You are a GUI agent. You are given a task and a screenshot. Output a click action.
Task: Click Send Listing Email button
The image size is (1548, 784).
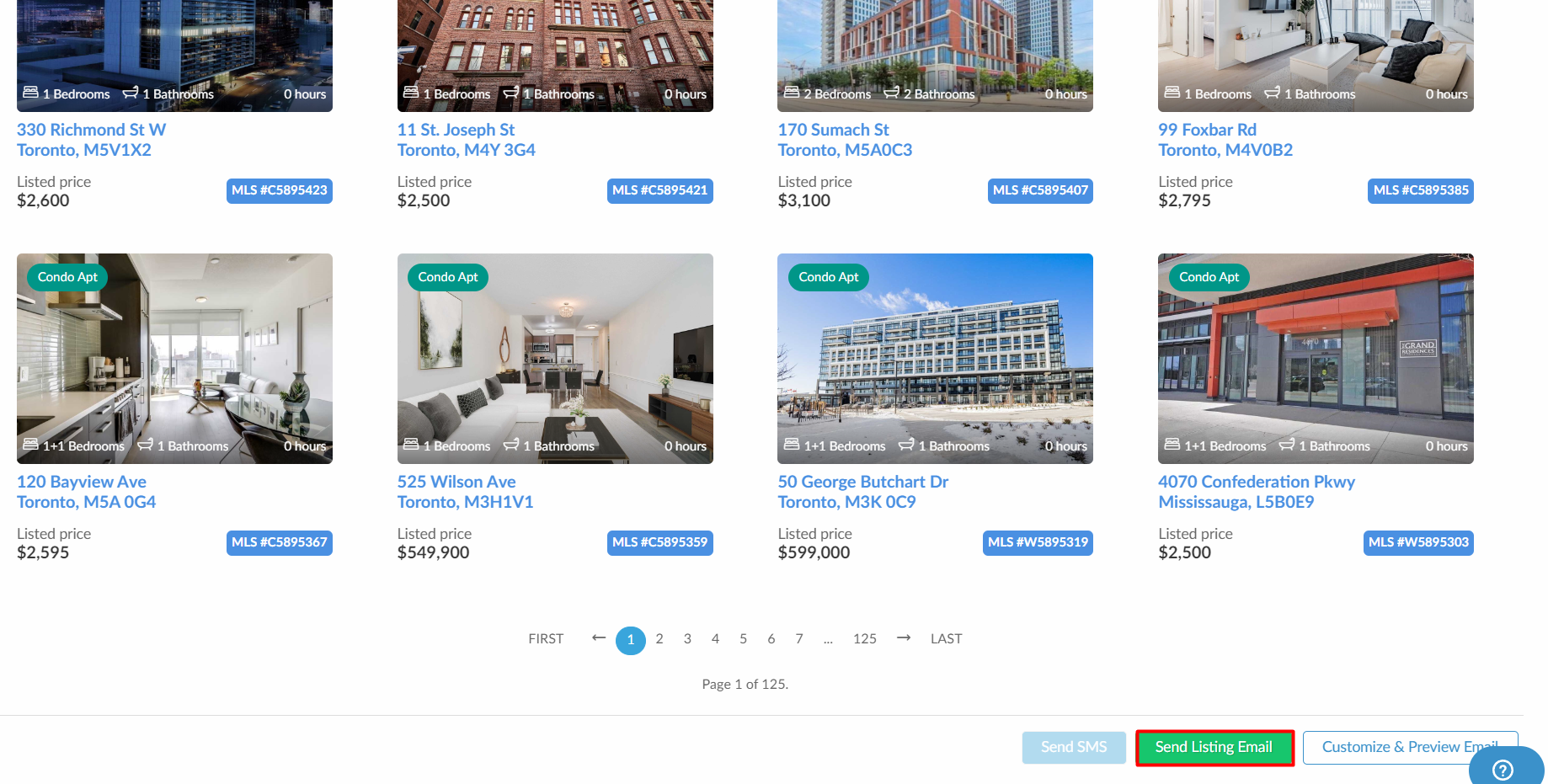click(x=1214, y=748)
